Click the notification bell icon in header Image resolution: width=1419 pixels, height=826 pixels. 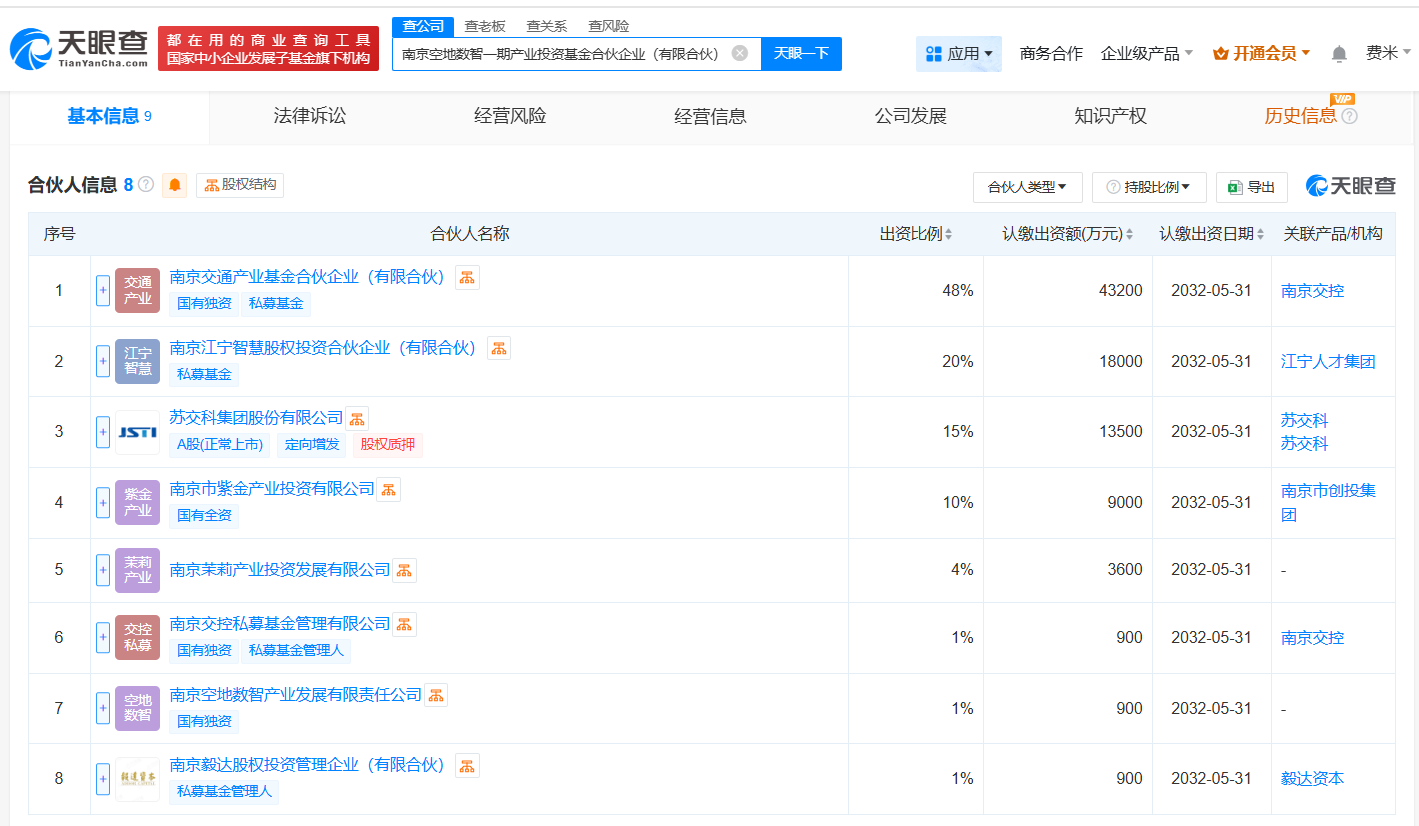pyautogui.click(x=1339, y=54)
